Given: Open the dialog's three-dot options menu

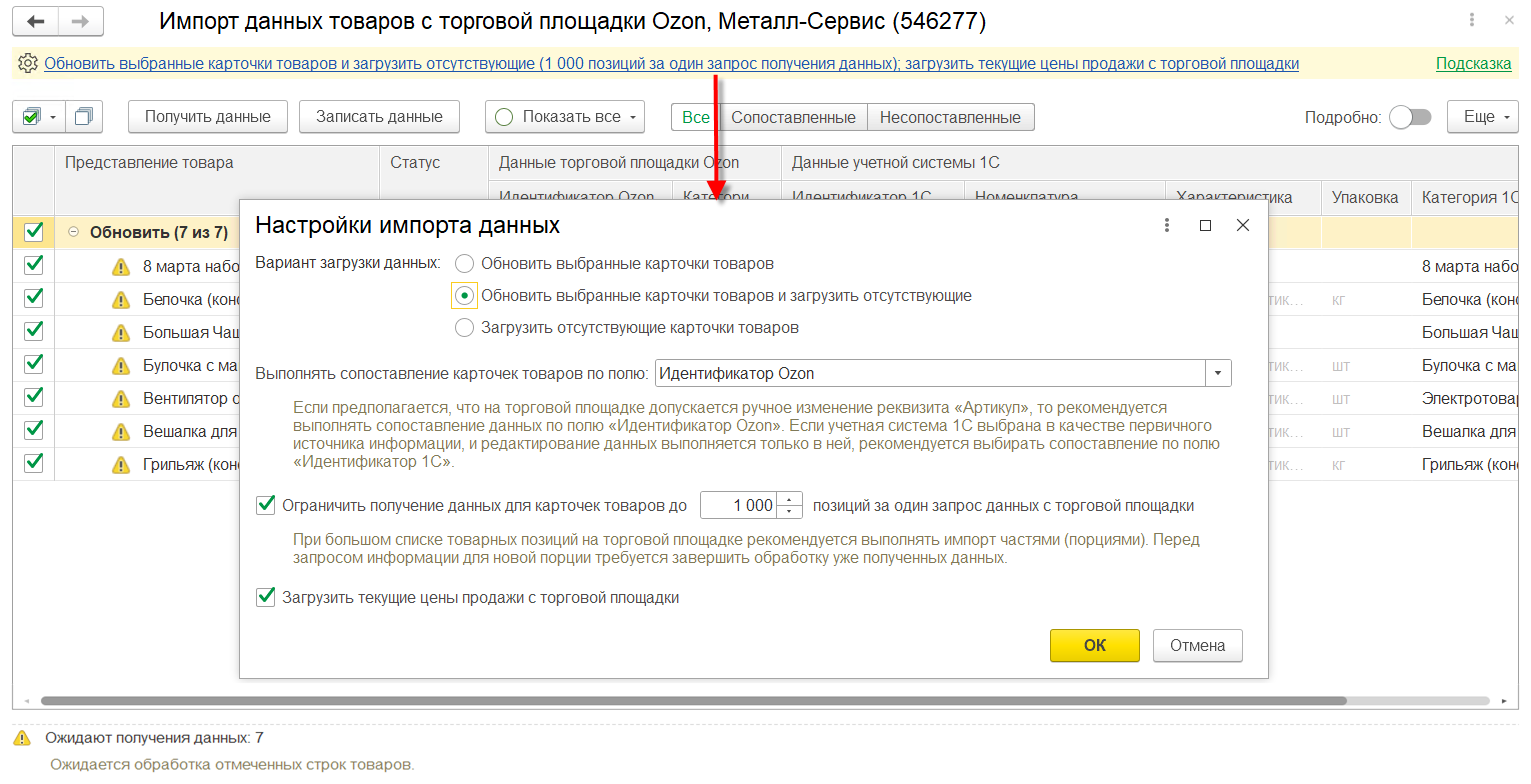Looking at the screenshot, I should tap(1167, 225).
